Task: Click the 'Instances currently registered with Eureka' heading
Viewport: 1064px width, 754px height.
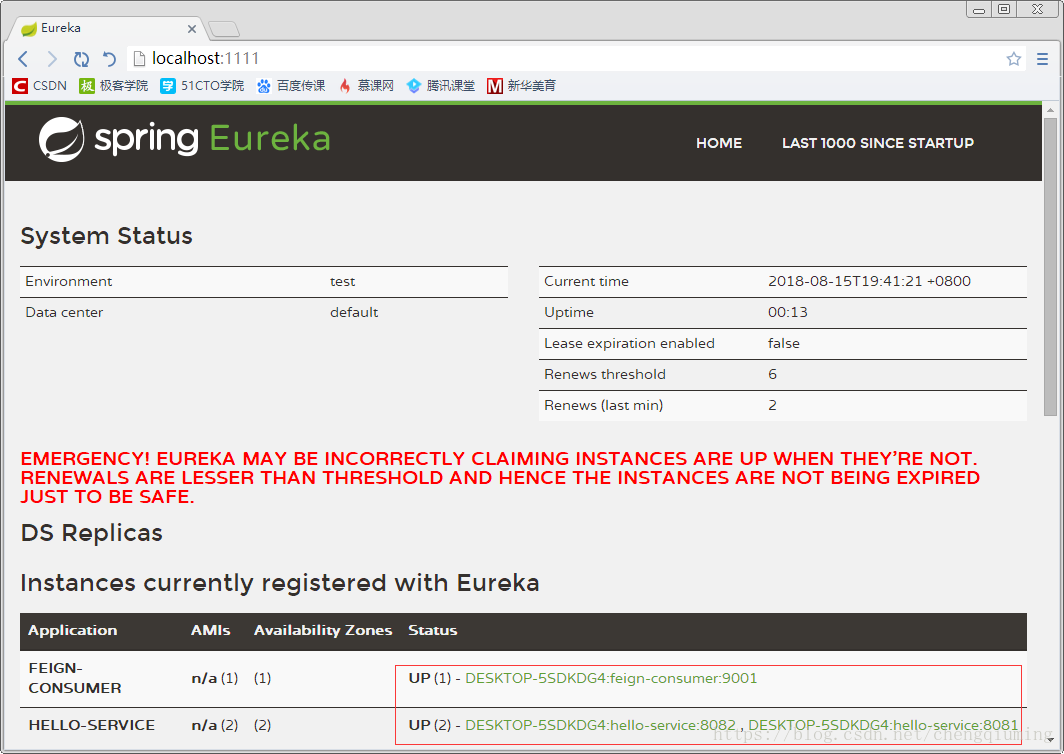Action: pyautogui.click(x=280, y=583)
